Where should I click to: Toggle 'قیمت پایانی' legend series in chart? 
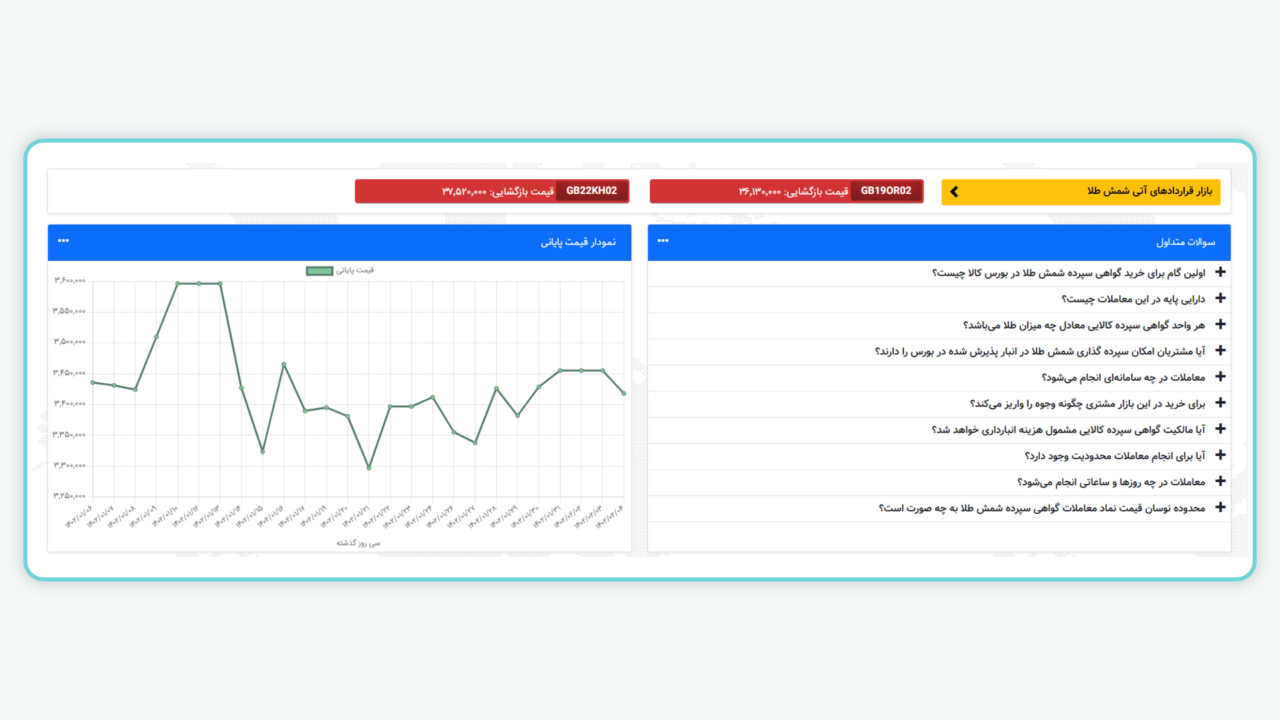(355, 270)
